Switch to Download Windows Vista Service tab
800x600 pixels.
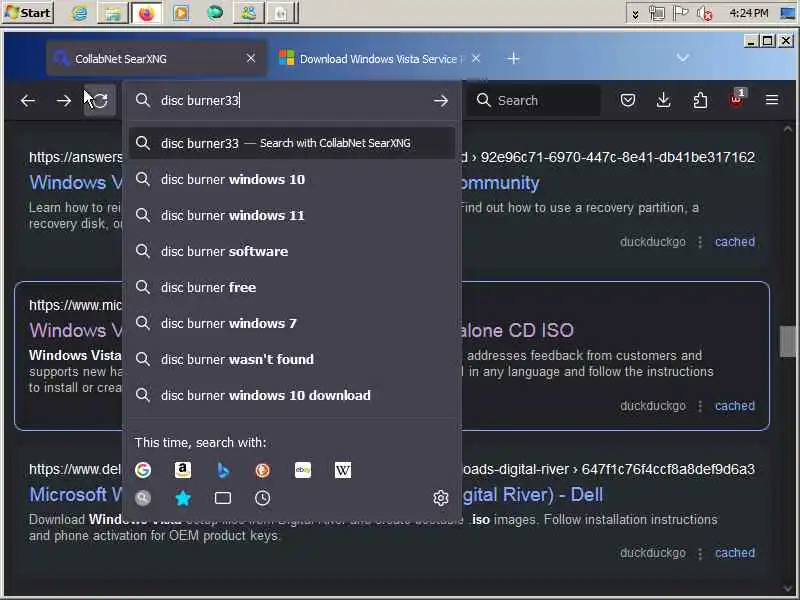[380, 59]
